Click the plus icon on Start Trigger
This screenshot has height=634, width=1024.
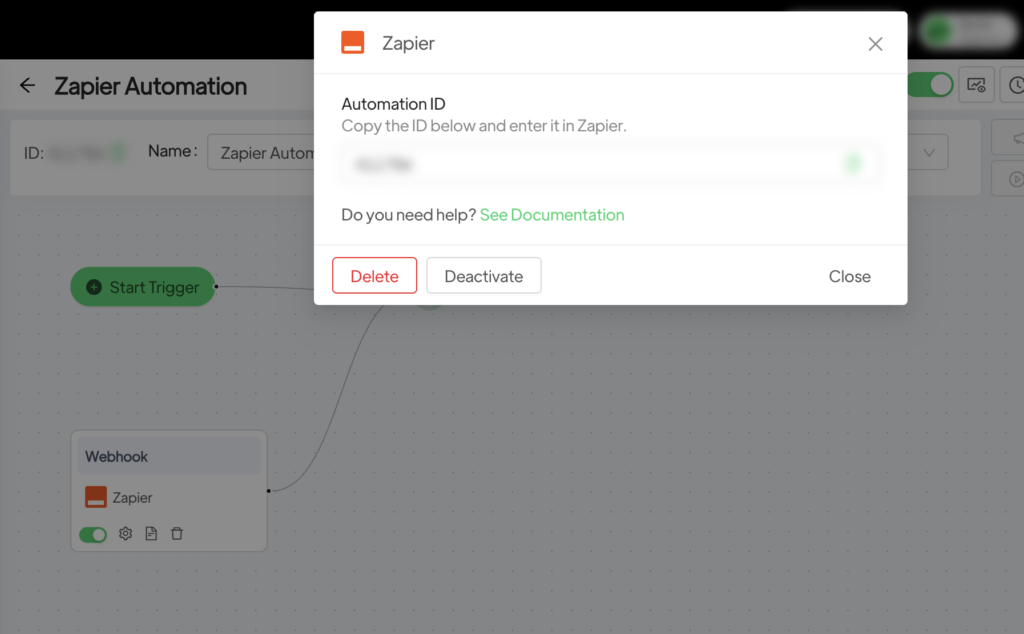pos(94,287)
